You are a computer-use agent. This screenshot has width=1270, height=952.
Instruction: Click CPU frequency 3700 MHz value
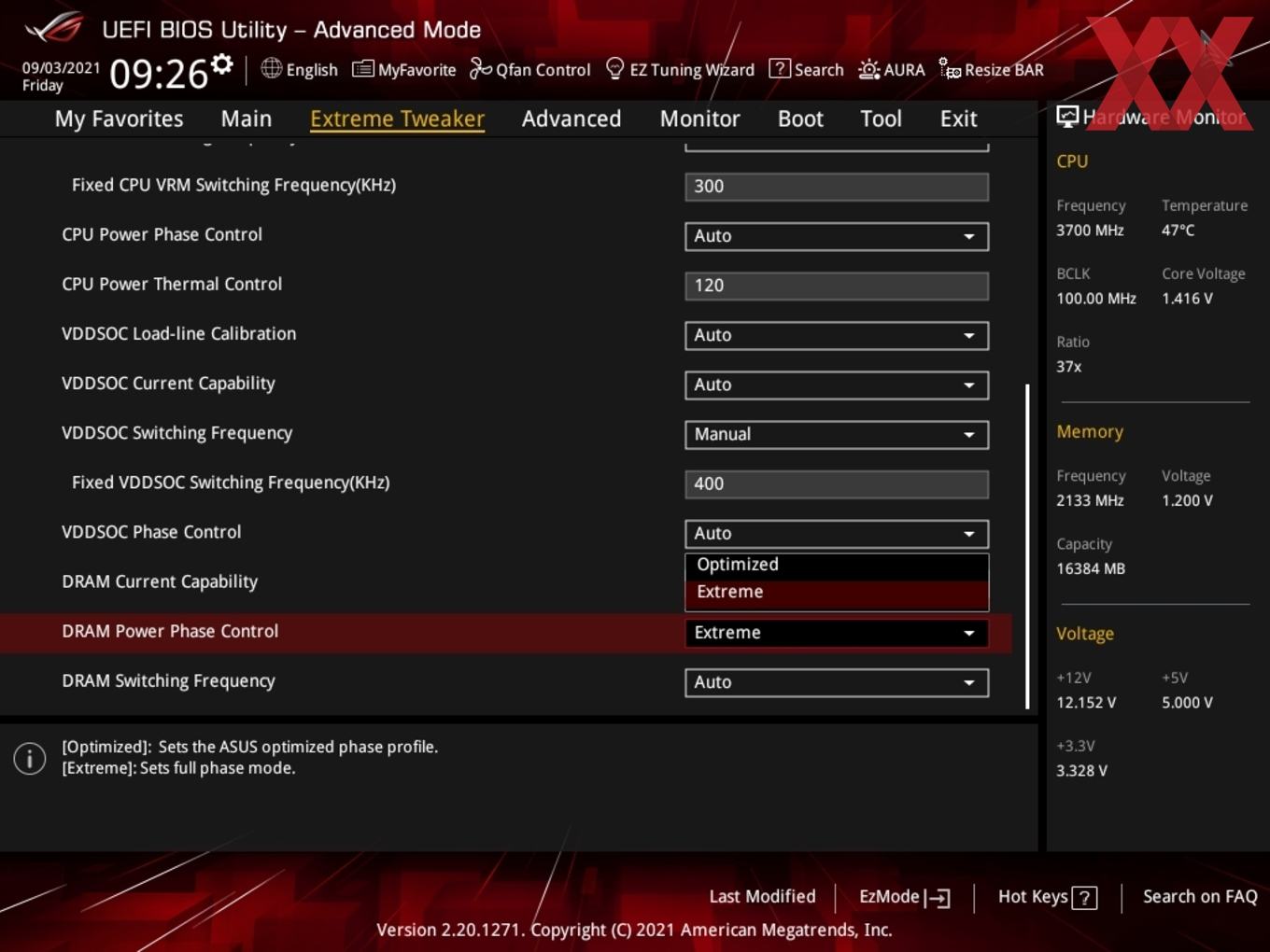1090,231
